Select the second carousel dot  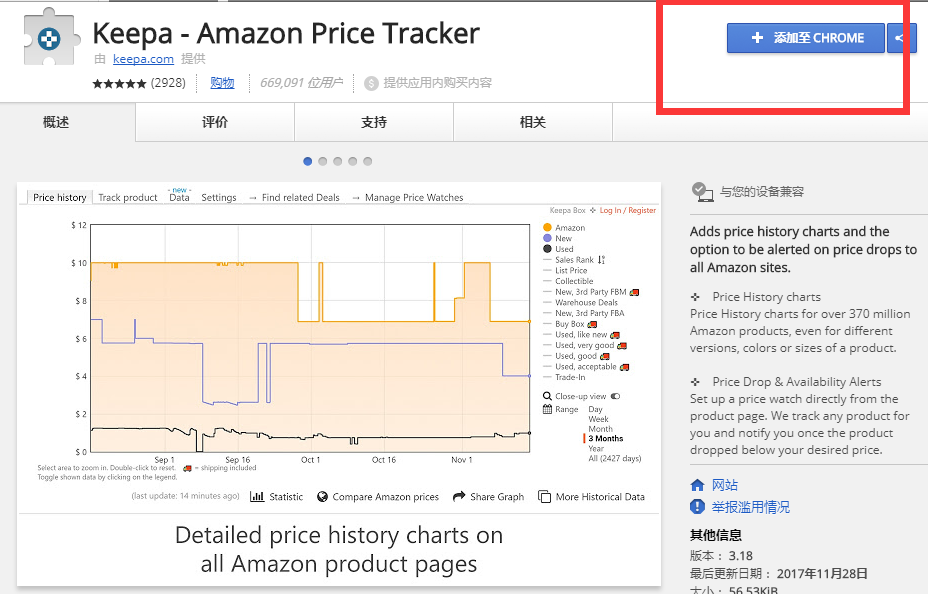(x=323, y=161)
